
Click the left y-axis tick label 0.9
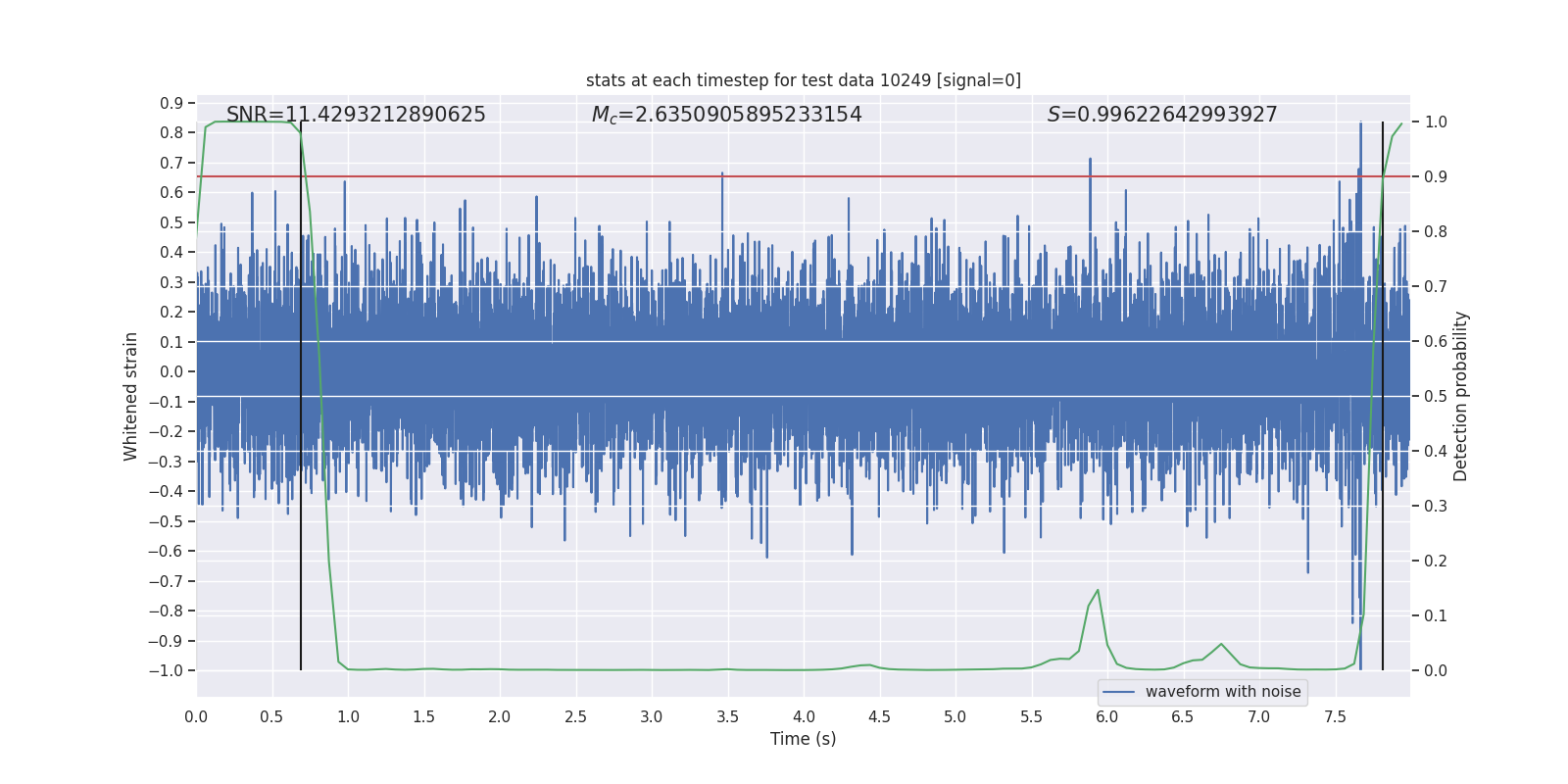[171, 103]
